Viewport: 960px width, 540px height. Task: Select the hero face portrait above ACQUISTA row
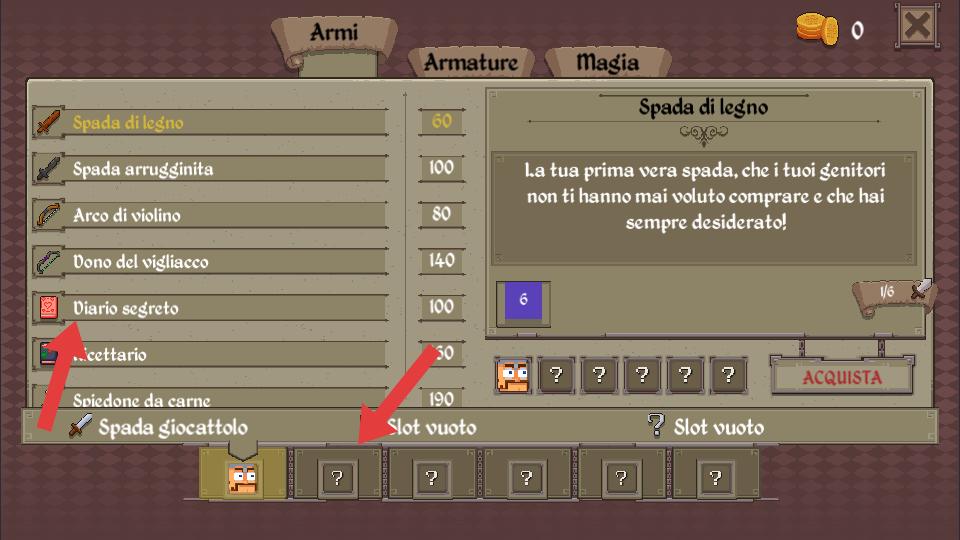coord(512,375)
